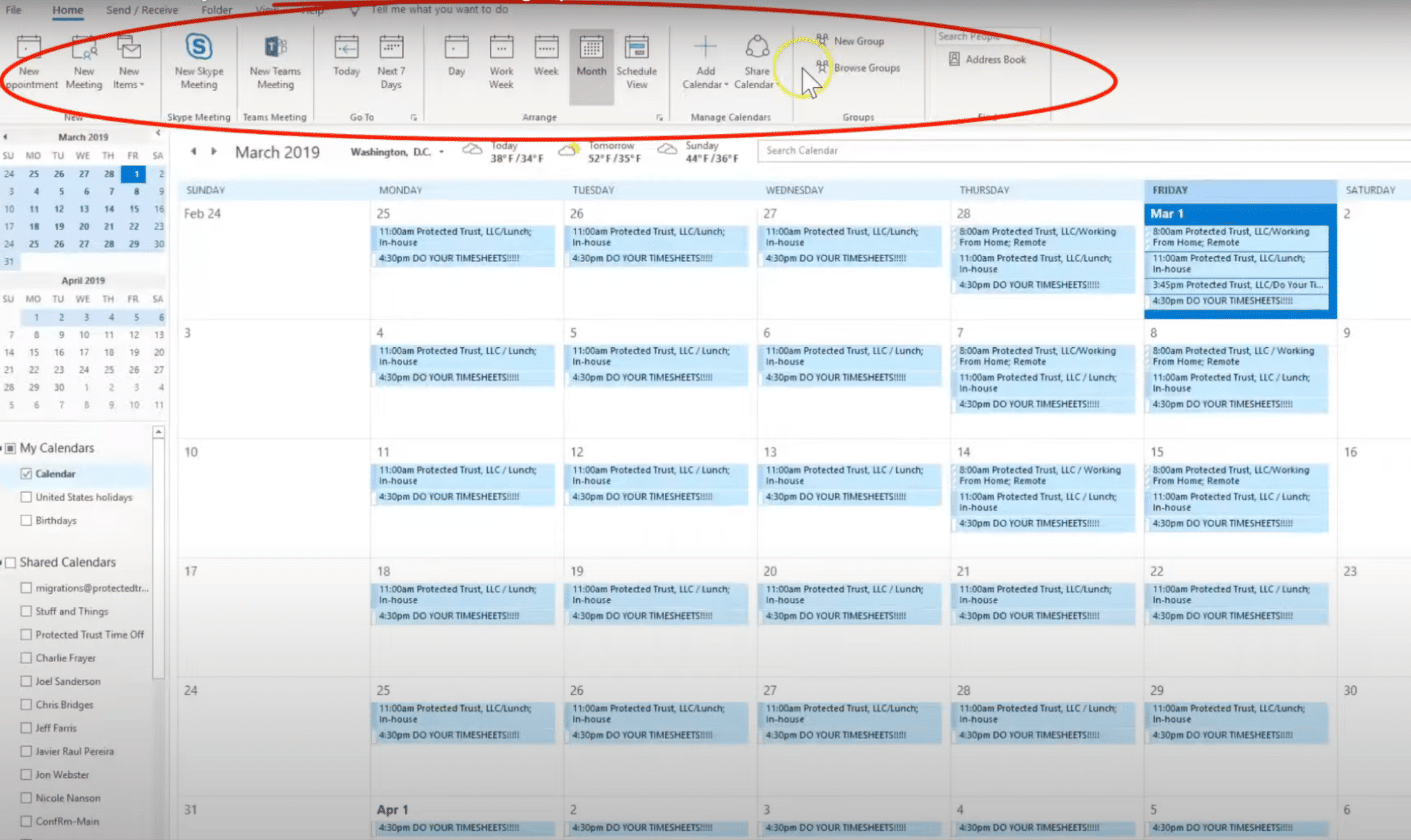Open the File menu
The height and width of the screenshot is (840, 1411).
tap(13, 9)
